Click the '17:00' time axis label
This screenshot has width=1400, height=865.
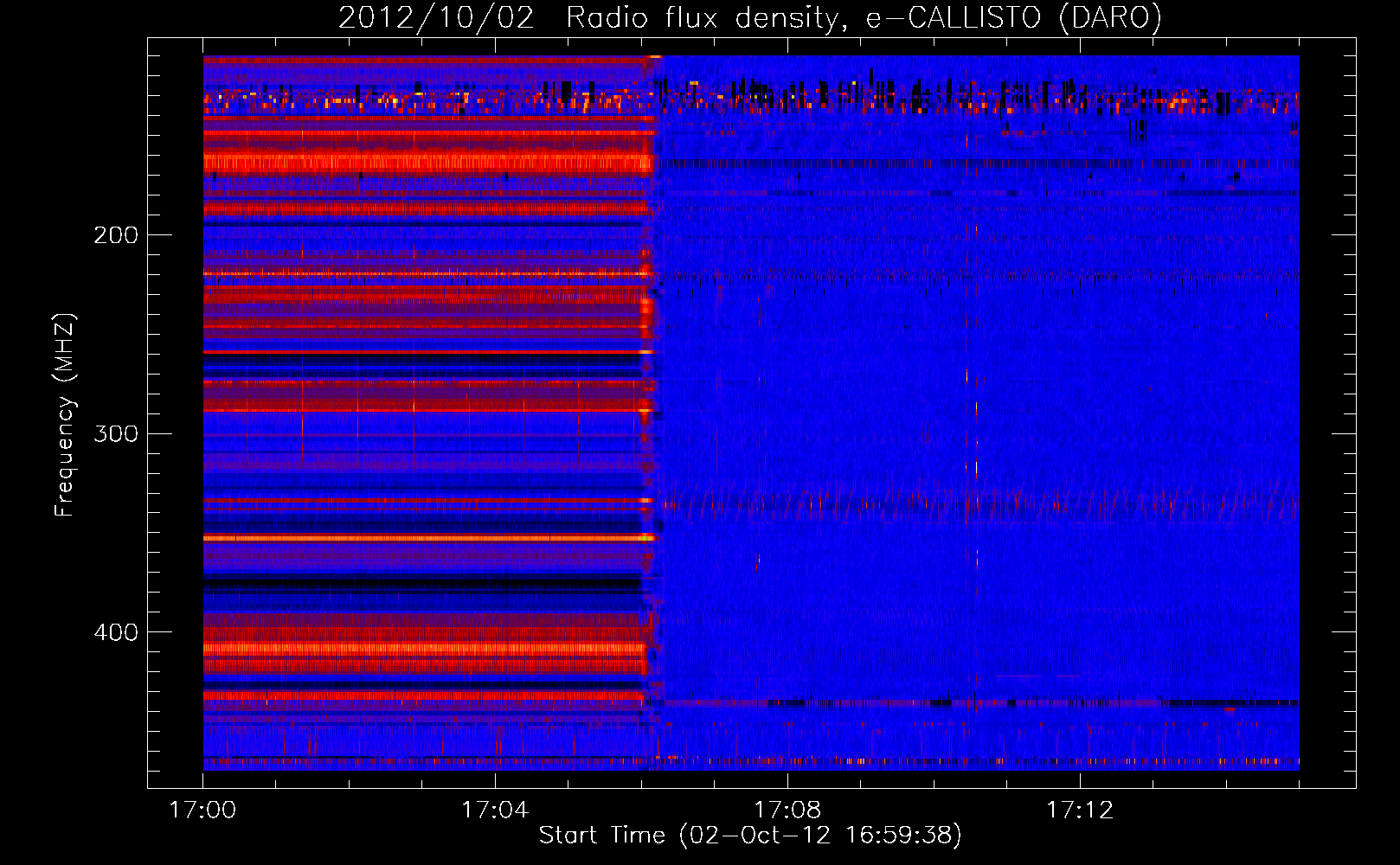pos(202,811)
